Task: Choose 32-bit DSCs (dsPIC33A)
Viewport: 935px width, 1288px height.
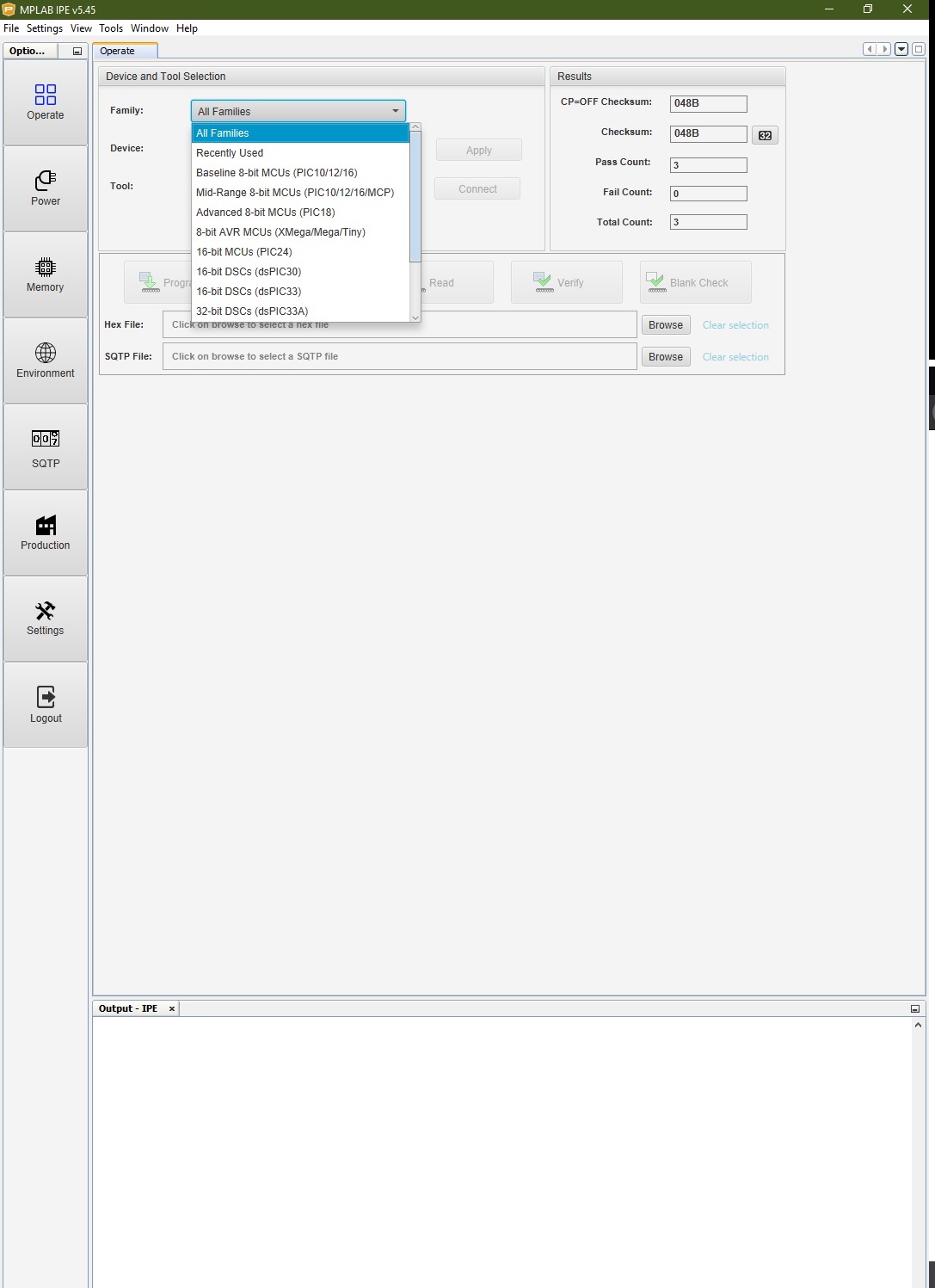Action: coord(300,311)
